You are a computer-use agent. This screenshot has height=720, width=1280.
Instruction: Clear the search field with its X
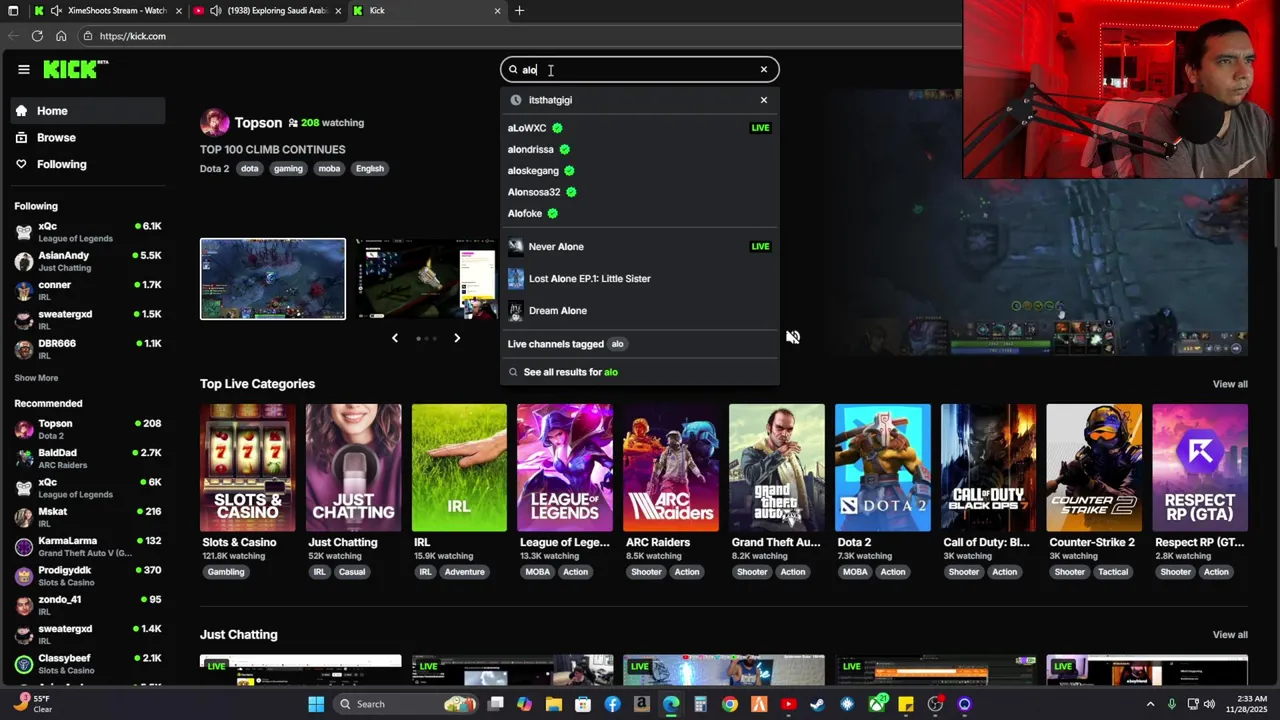(763, 69)
